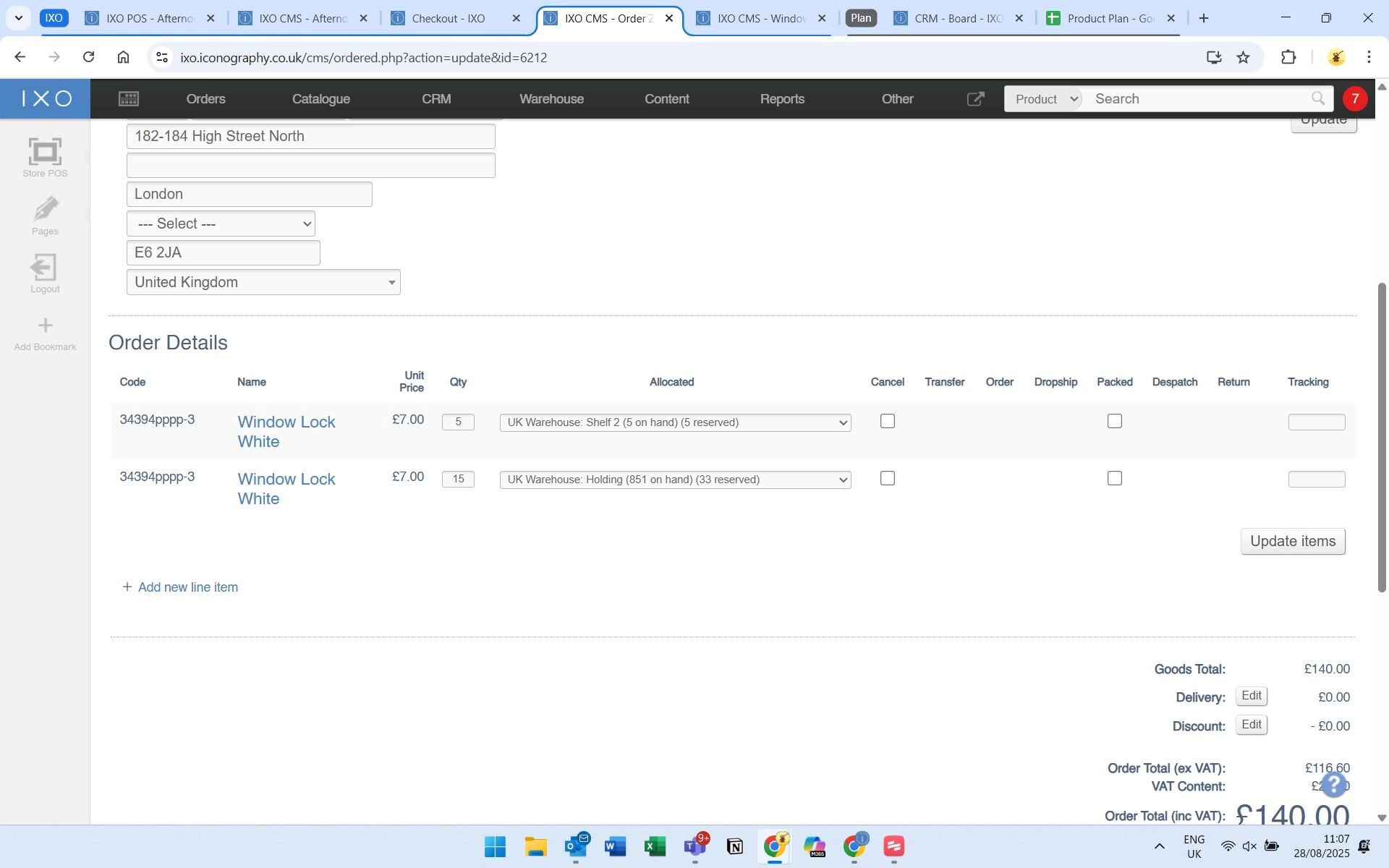Tick Cancel checkbox for the 5-quantity Window Lock
1389x868 pixels.
(x=888, y=421)
